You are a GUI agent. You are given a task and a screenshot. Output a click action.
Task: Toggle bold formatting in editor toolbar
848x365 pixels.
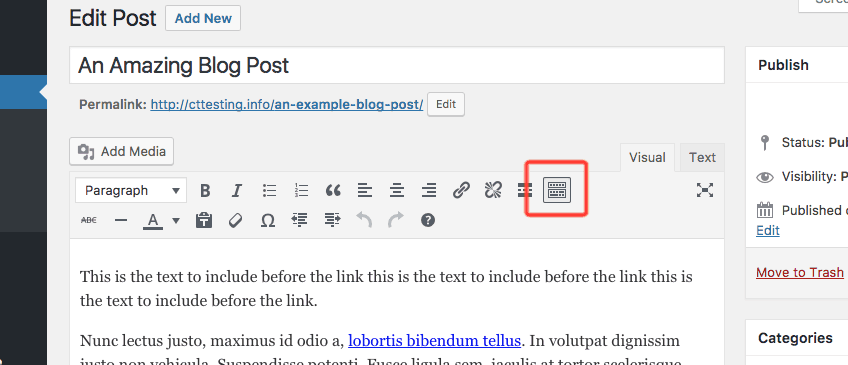[x=205, y=190]
